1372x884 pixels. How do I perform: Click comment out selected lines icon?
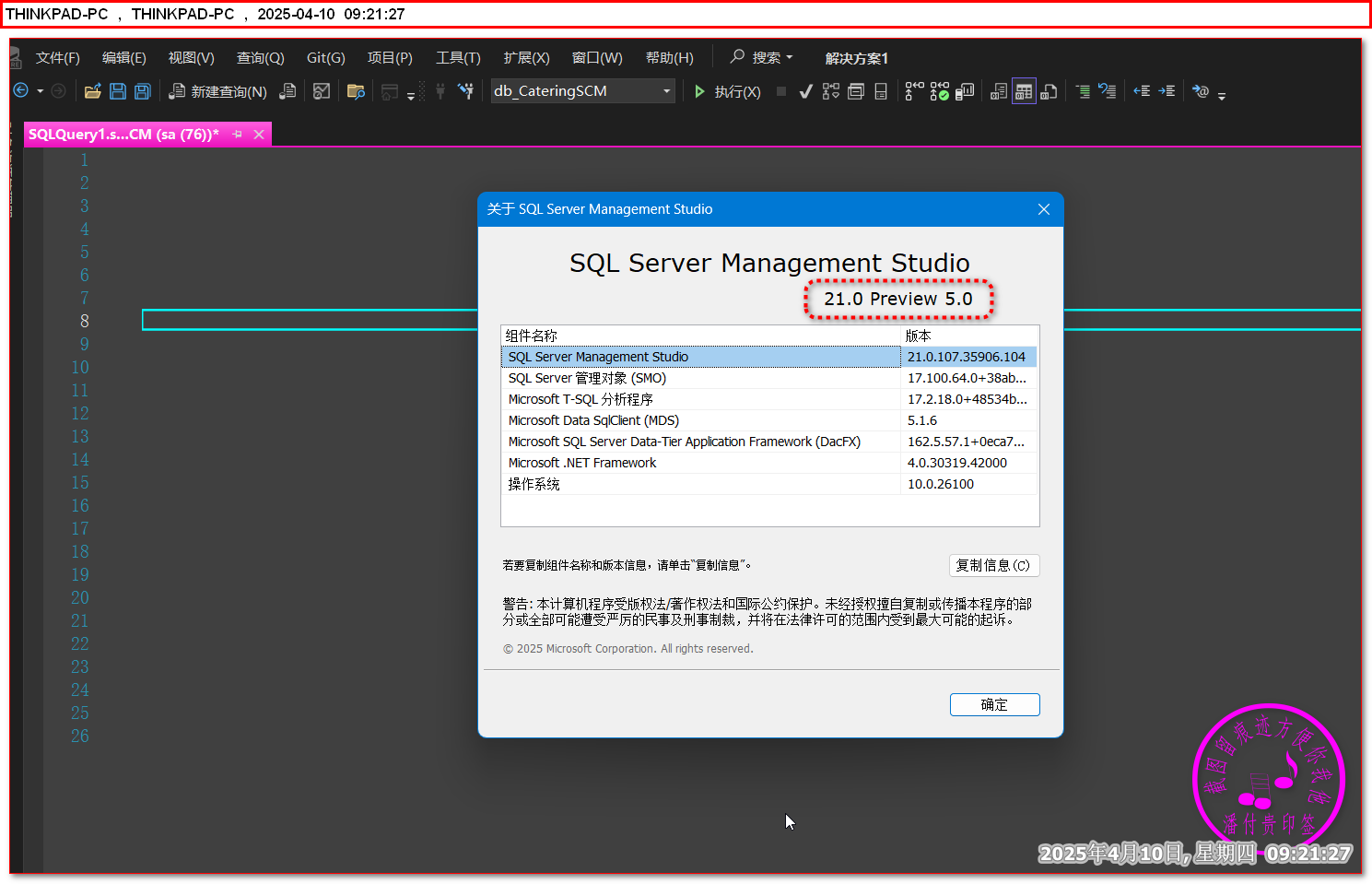[x=1083, y=91]
